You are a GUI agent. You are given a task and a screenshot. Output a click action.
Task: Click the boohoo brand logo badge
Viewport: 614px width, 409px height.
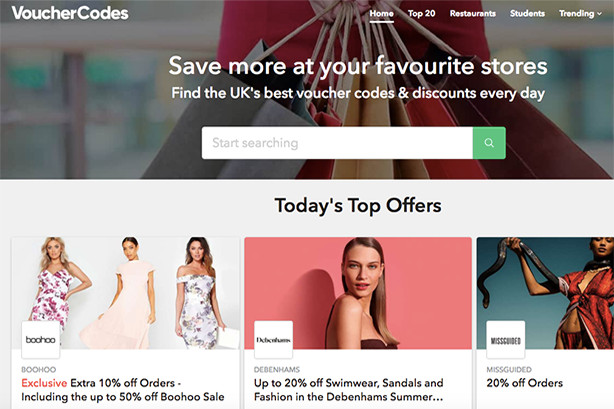41,340
